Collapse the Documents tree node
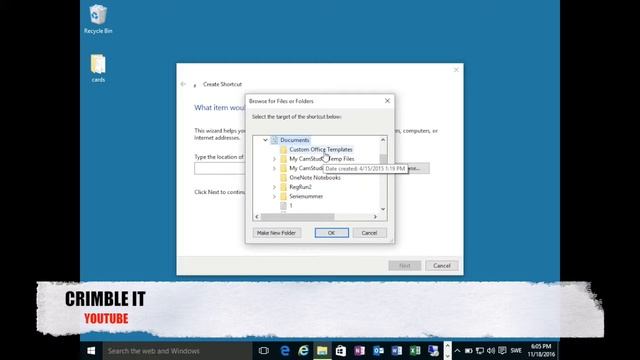This screenshot has height=360, width=640. (265, 140)
